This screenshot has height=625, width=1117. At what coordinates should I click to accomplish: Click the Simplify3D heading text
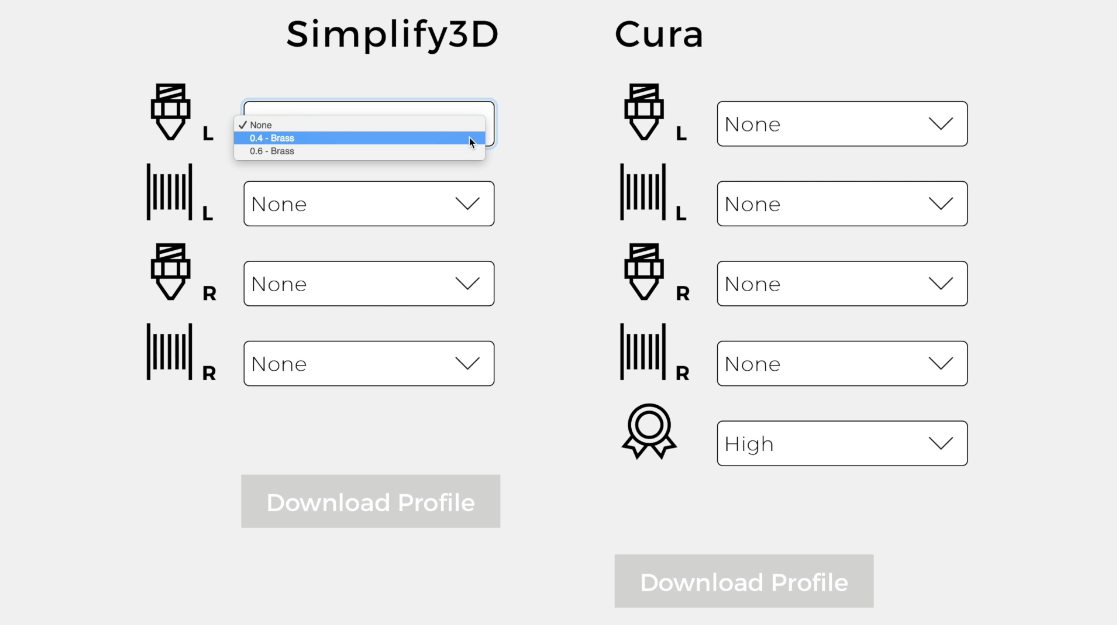click(393, 35)
